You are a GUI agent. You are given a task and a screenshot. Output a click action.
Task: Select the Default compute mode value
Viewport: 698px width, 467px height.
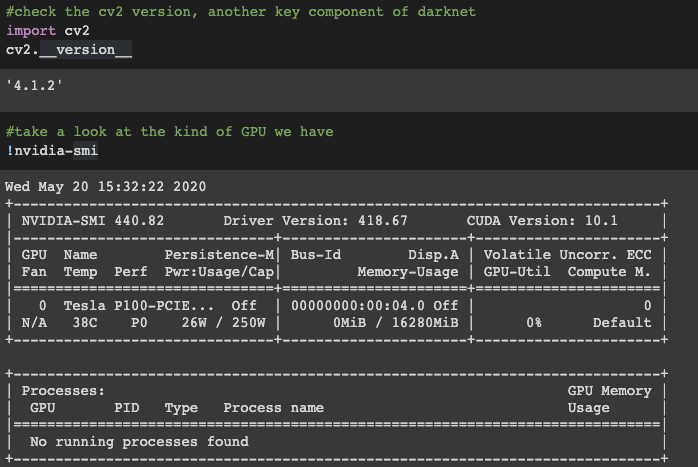(x=622, y=322)
